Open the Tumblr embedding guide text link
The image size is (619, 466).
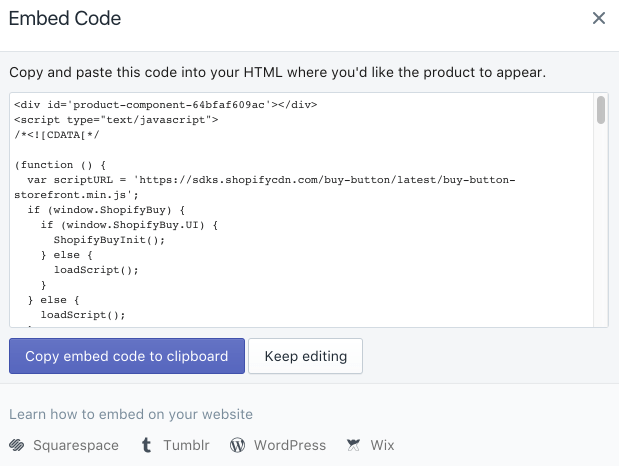tap(186, 445)
